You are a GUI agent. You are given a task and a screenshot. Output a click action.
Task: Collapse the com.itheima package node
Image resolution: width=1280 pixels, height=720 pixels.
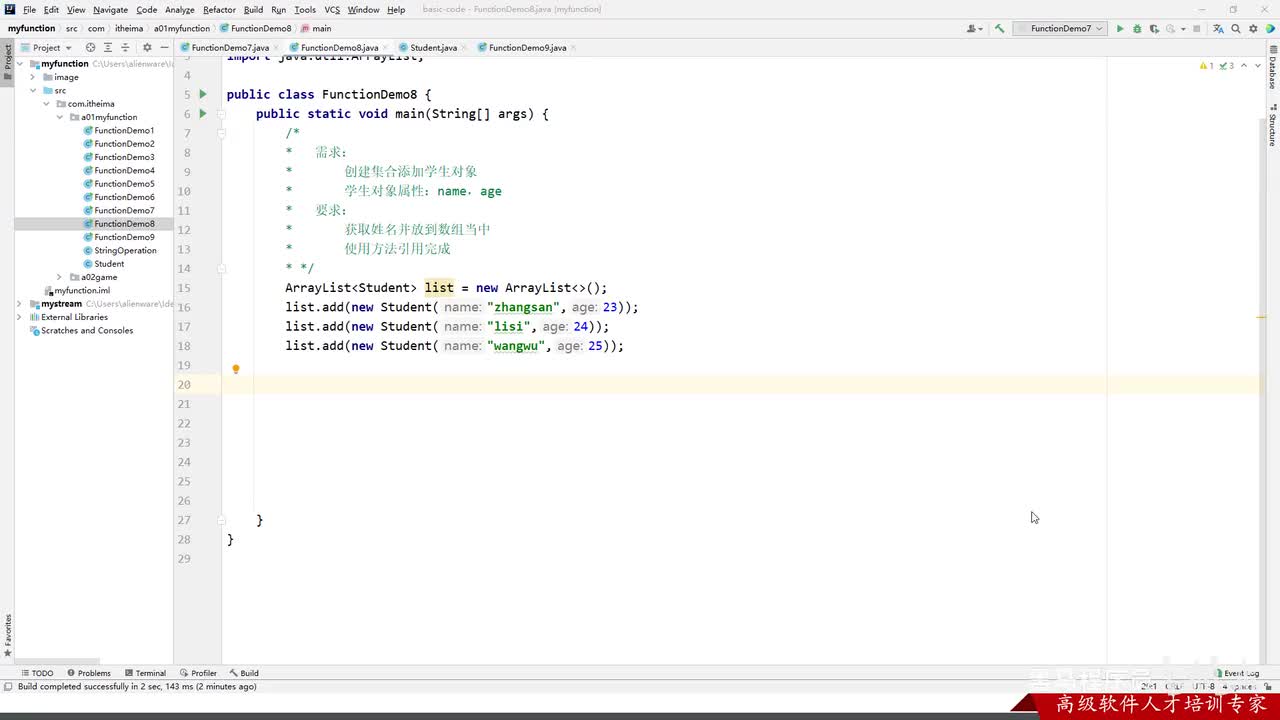coord(46,104)
